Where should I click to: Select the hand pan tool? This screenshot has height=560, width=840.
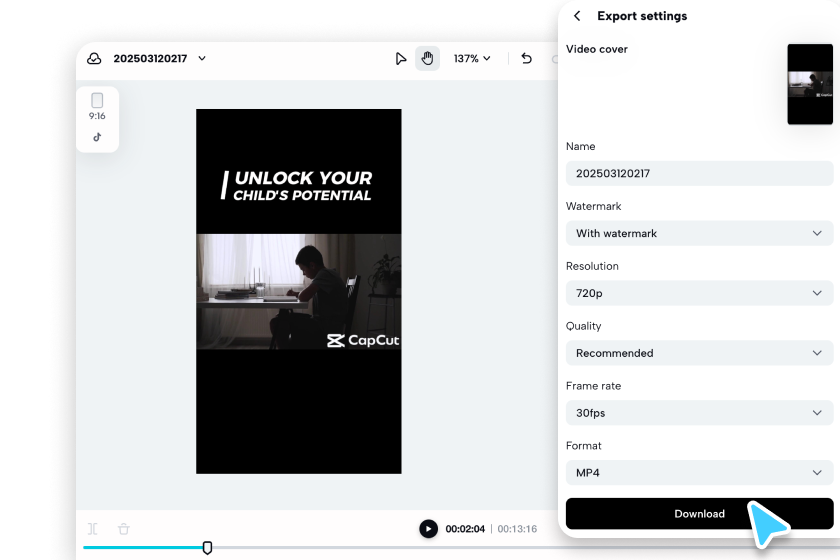click(428, 58)
